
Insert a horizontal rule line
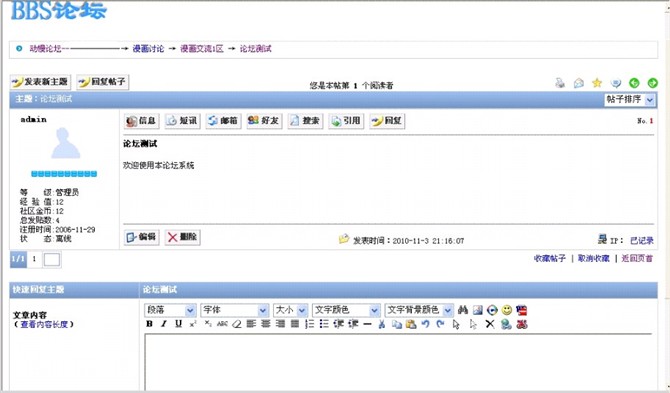click(x=367, y=324)
